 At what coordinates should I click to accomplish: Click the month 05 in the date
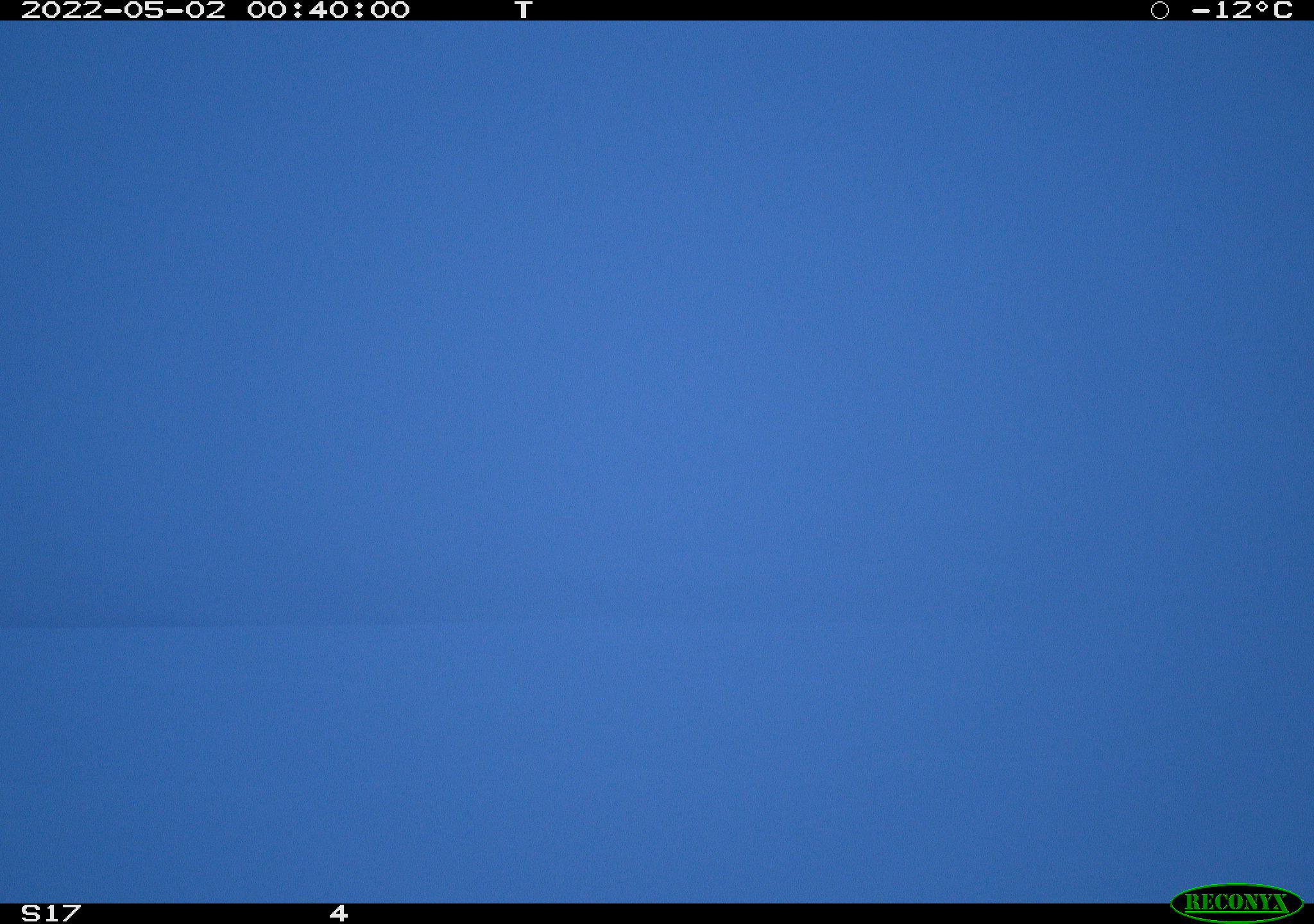tap(144, 10)
